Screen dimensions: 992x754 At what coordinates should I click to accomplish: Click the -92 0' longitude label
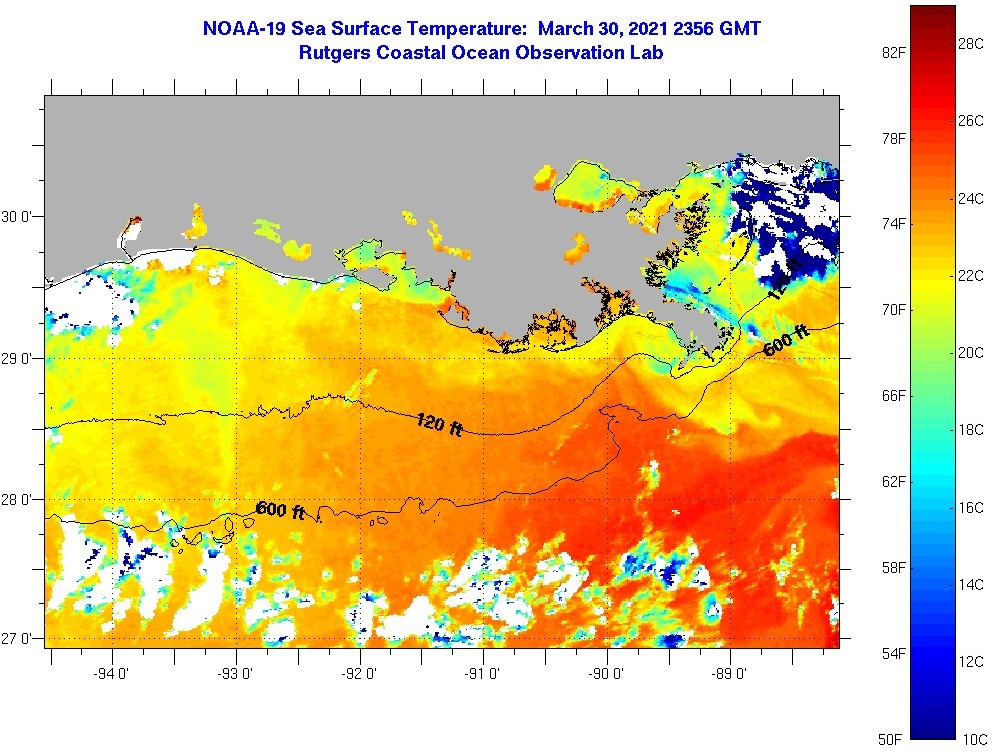pos(359,674)
